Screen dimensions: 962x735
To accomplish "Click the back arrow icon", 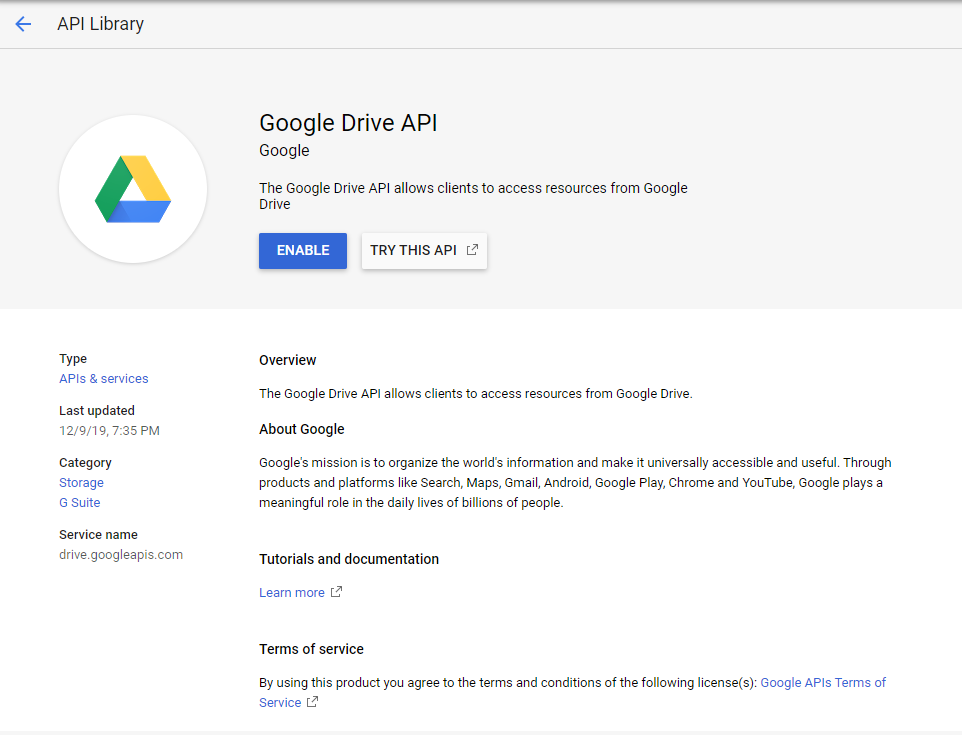I will click(x=23, y=24).
